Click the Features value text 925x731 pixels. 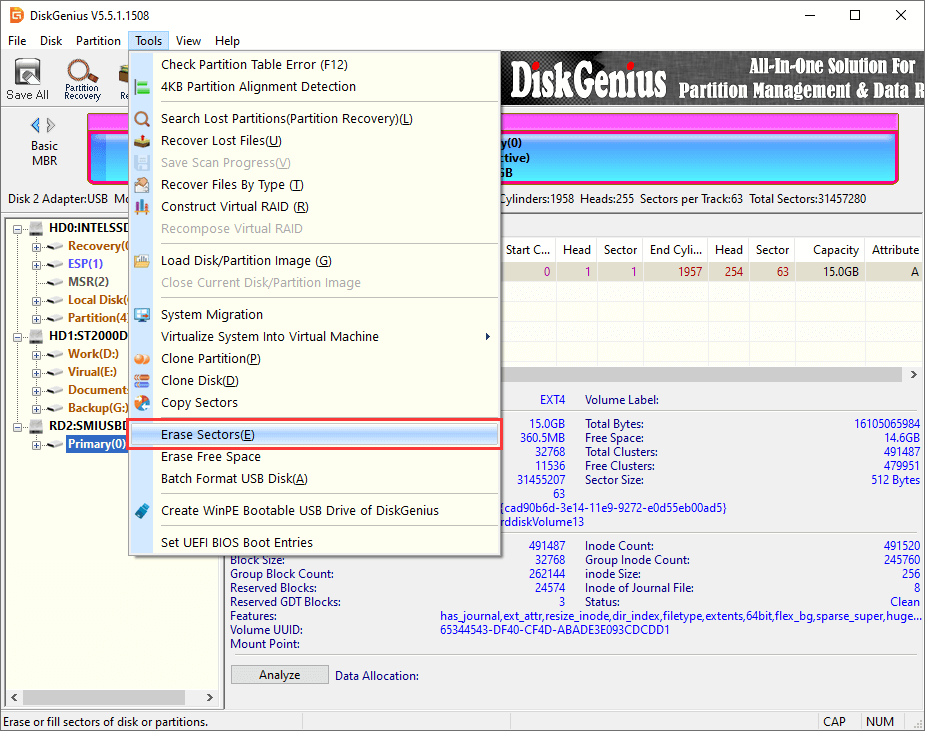[x=680, y=616]
